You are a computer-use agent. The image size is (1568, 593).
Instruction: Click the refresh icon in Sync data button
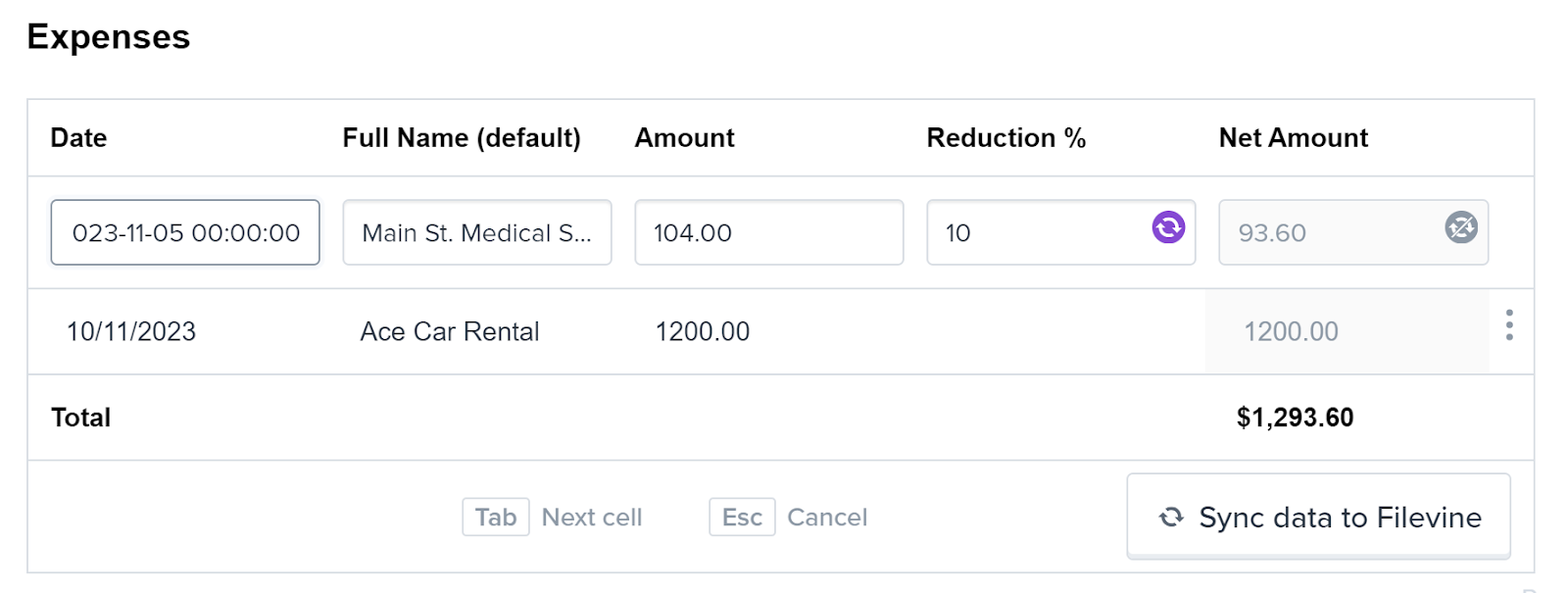click(x=1171, y=518)
